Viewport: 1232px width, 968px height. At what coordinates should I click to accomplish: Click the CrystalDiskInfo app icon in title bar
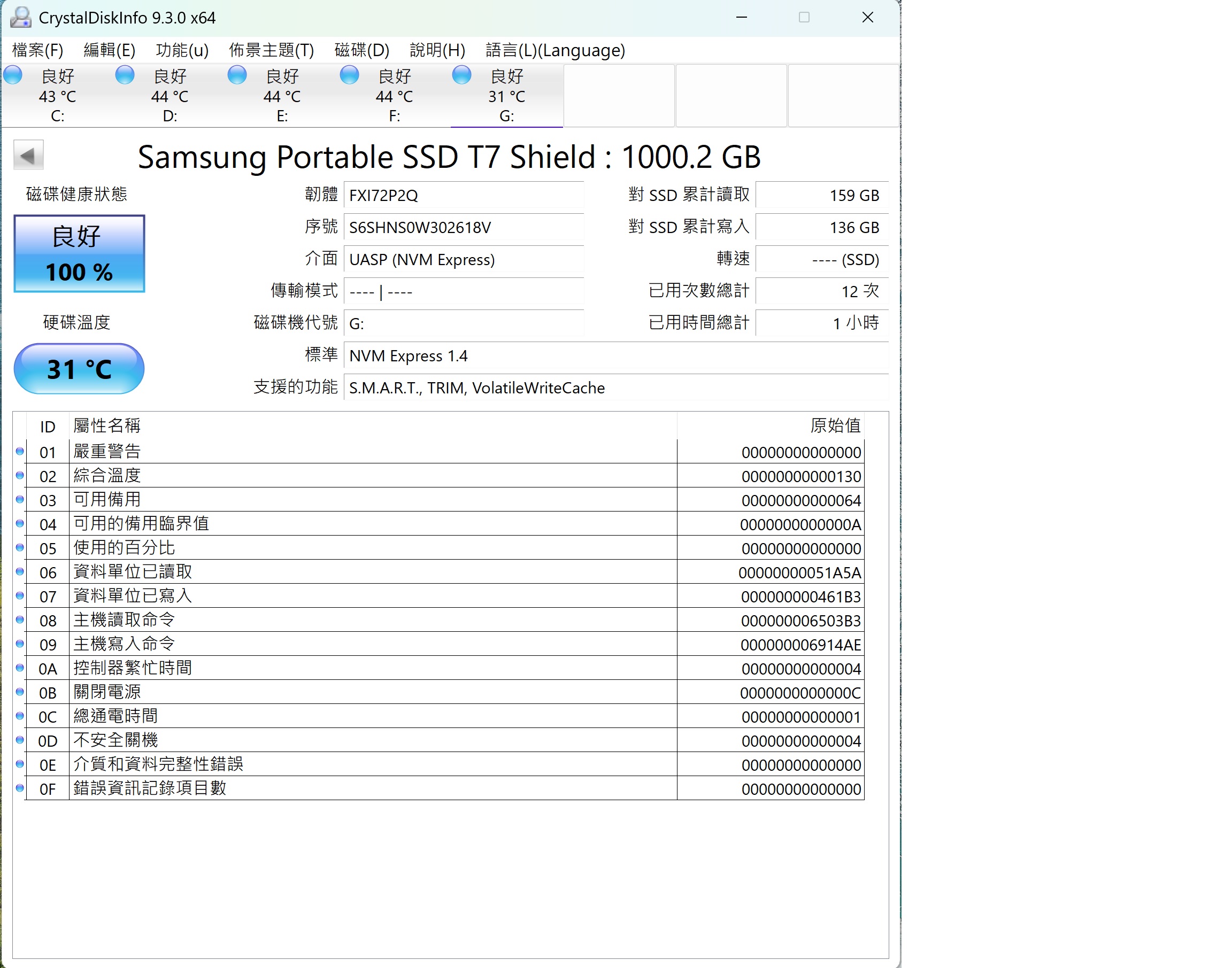point(20,18)
